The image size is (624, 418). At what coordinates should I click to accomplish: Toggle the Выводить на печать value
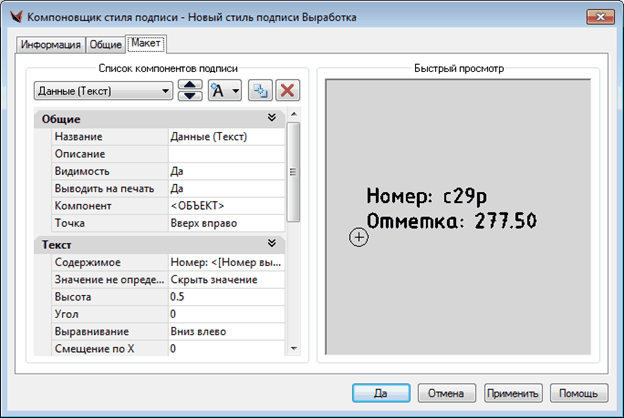point(226,188)
